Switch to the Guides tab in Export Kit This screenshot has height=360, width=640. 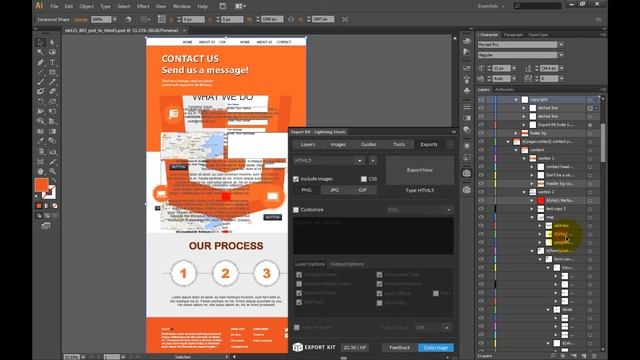[x=368, y=144]
